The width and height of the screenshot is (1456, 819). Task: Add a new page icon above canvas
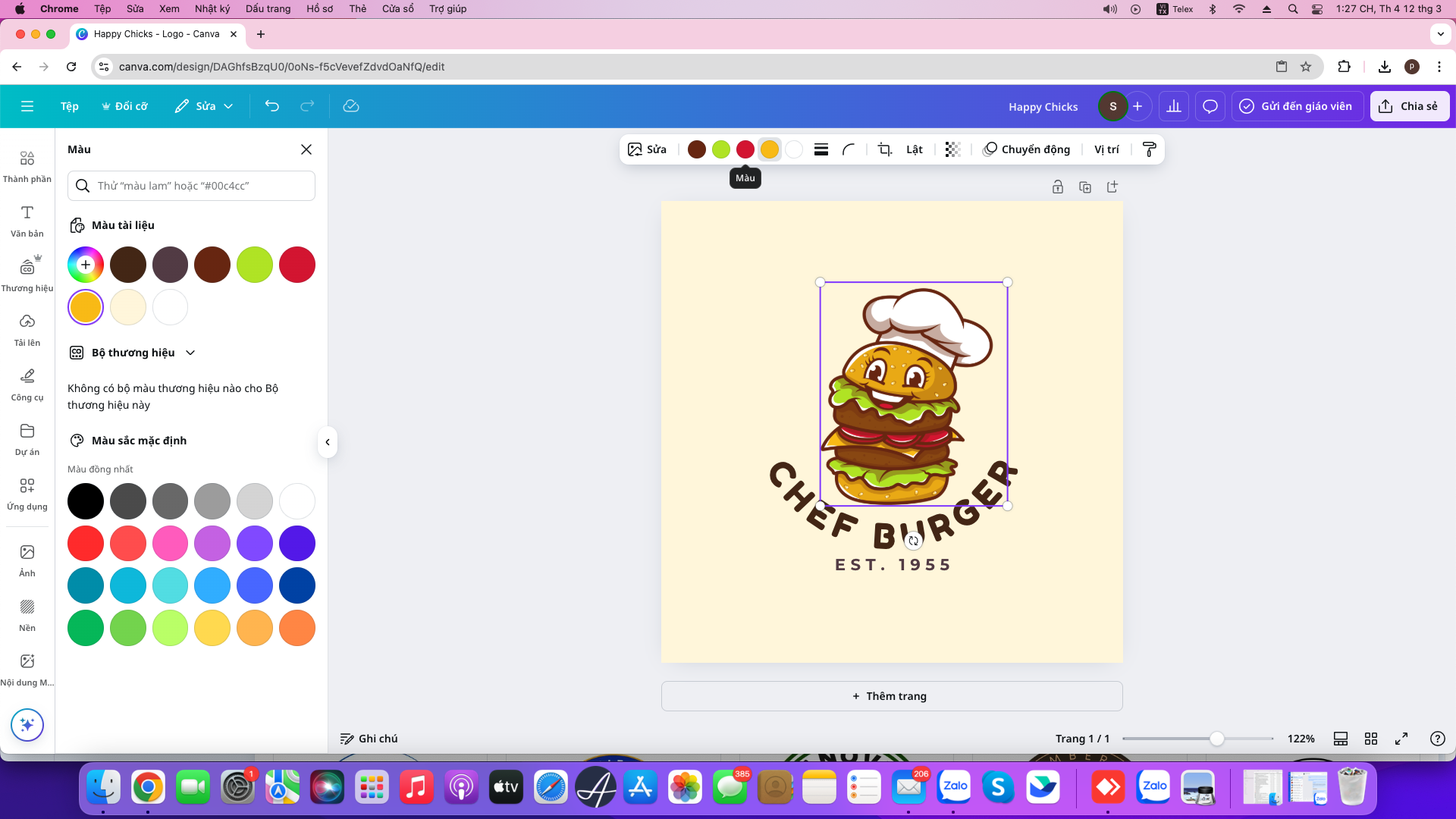[1112, 187]
